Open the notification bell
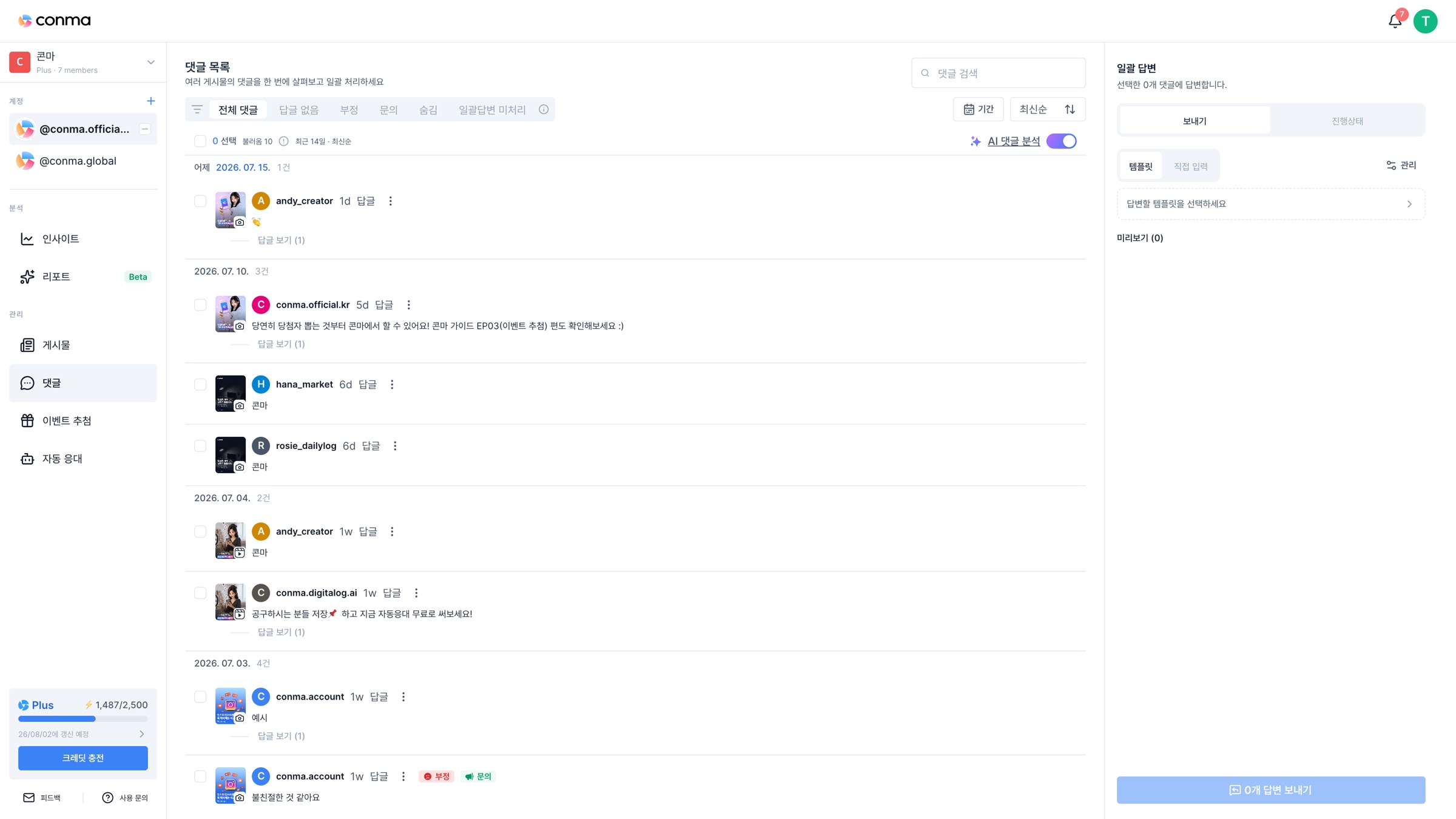Viewport: 1456px width, 819px height. [1395, 21]
